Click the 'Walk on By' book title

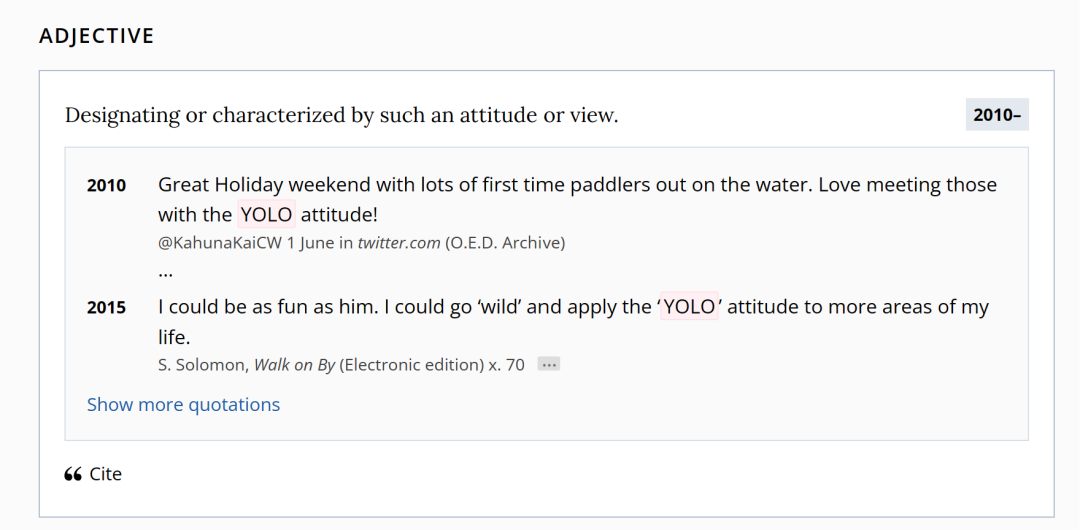pyautogui.click(x=294, y=365)
